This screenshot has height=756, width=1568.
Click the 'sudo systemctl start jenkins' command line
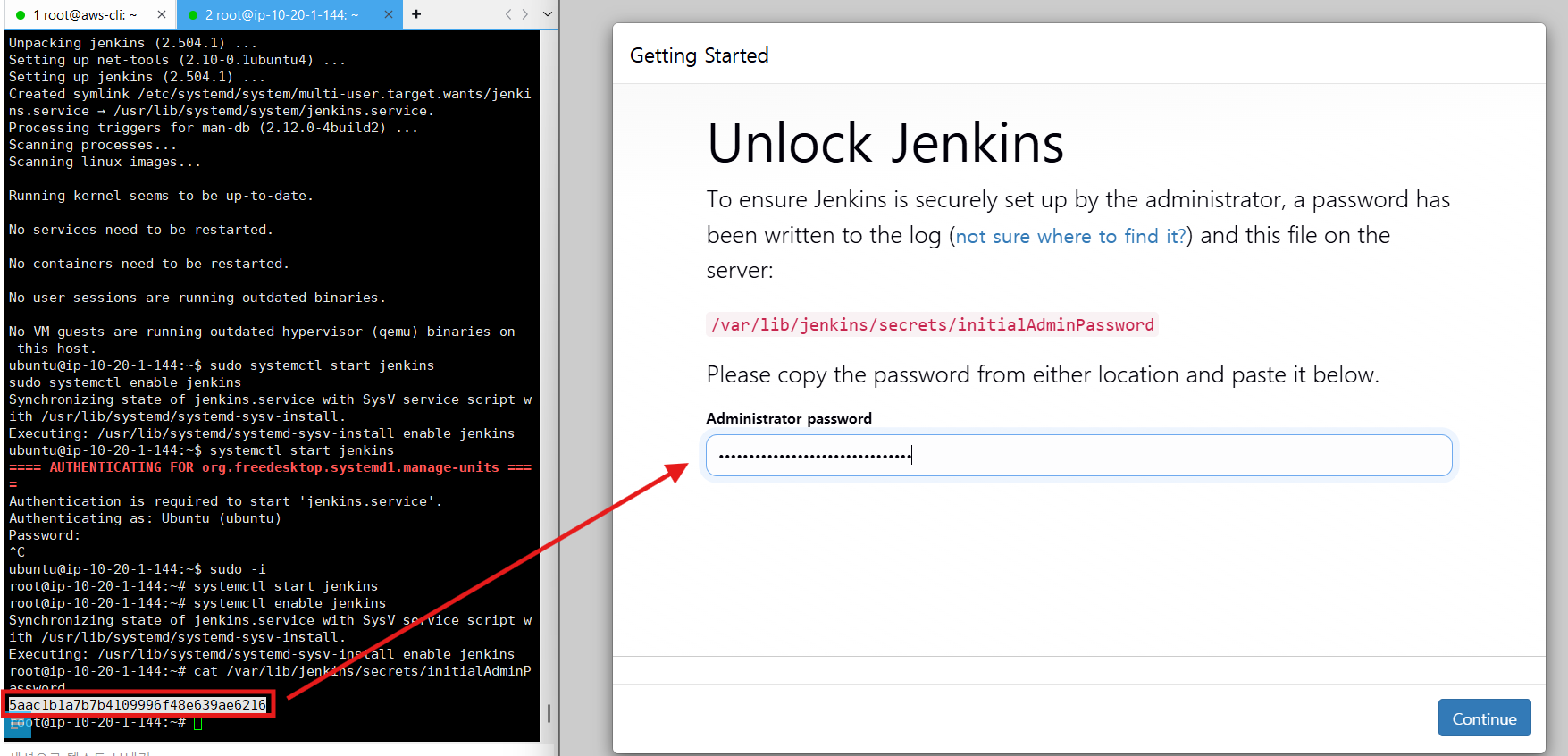[222, 365]
